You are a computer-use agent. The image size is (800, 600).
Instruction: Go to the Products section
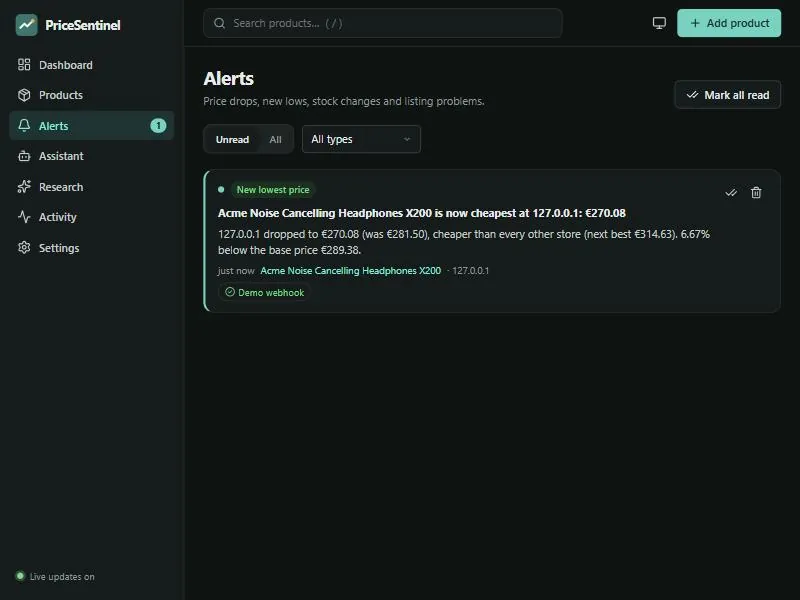click(92, 95)
